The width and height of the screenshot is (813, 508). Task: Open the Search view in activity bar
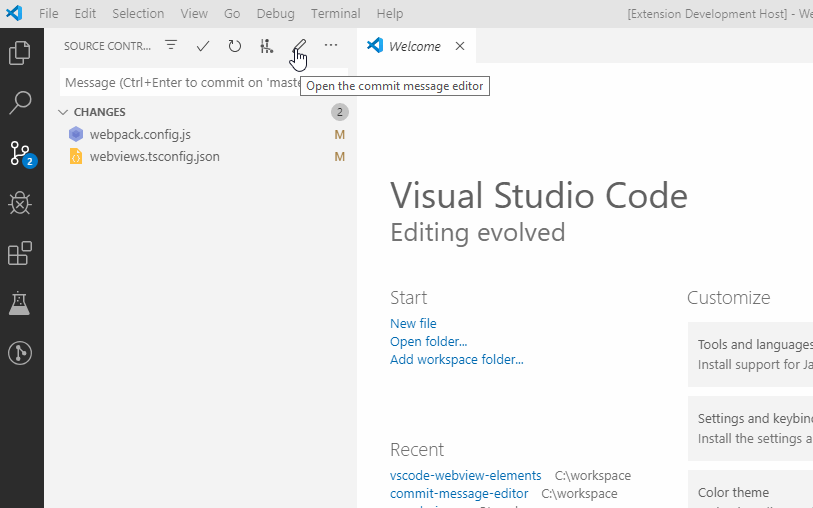point(20,103)
